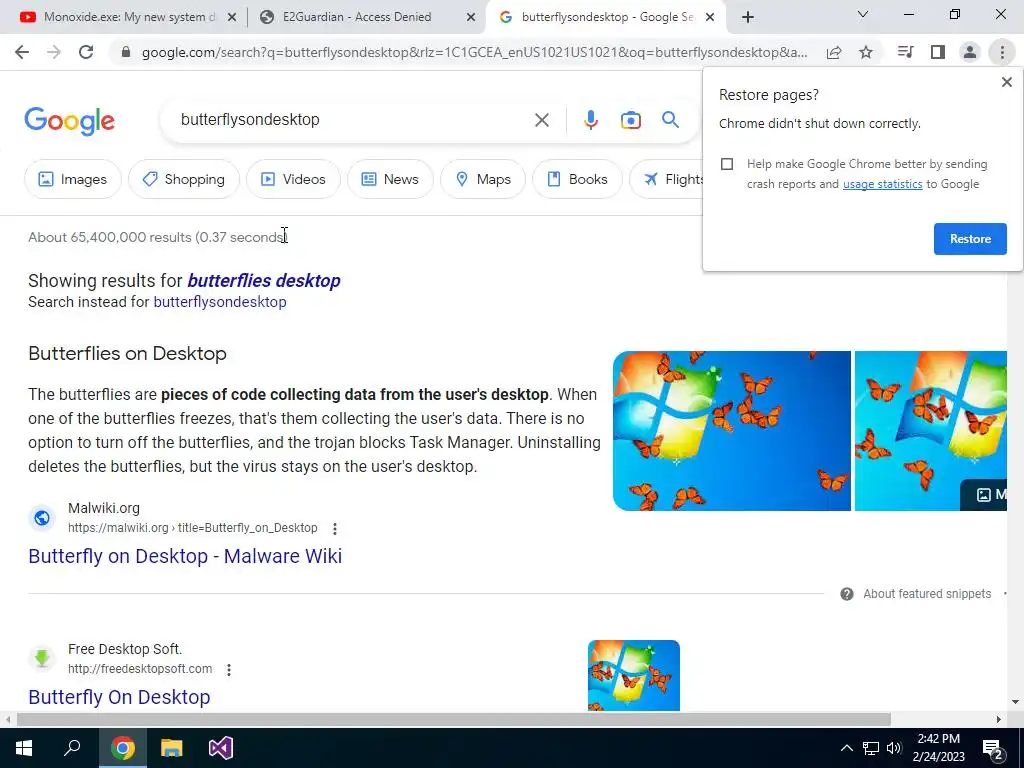The image size is (1024, 768).
Task: Filter results by News
Action: pyautogui.click(x=390, y=179)
